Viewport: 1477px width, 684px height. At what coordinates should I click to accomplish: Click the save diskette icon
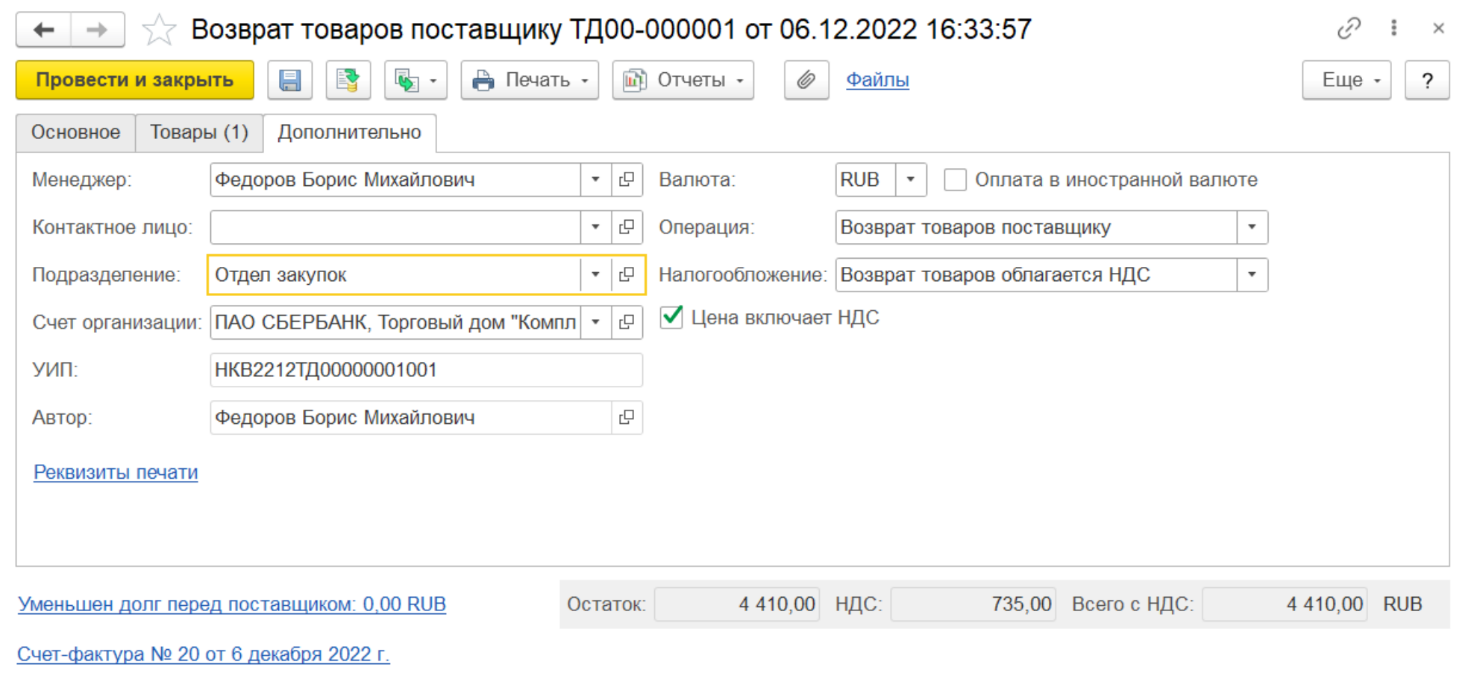290,80
